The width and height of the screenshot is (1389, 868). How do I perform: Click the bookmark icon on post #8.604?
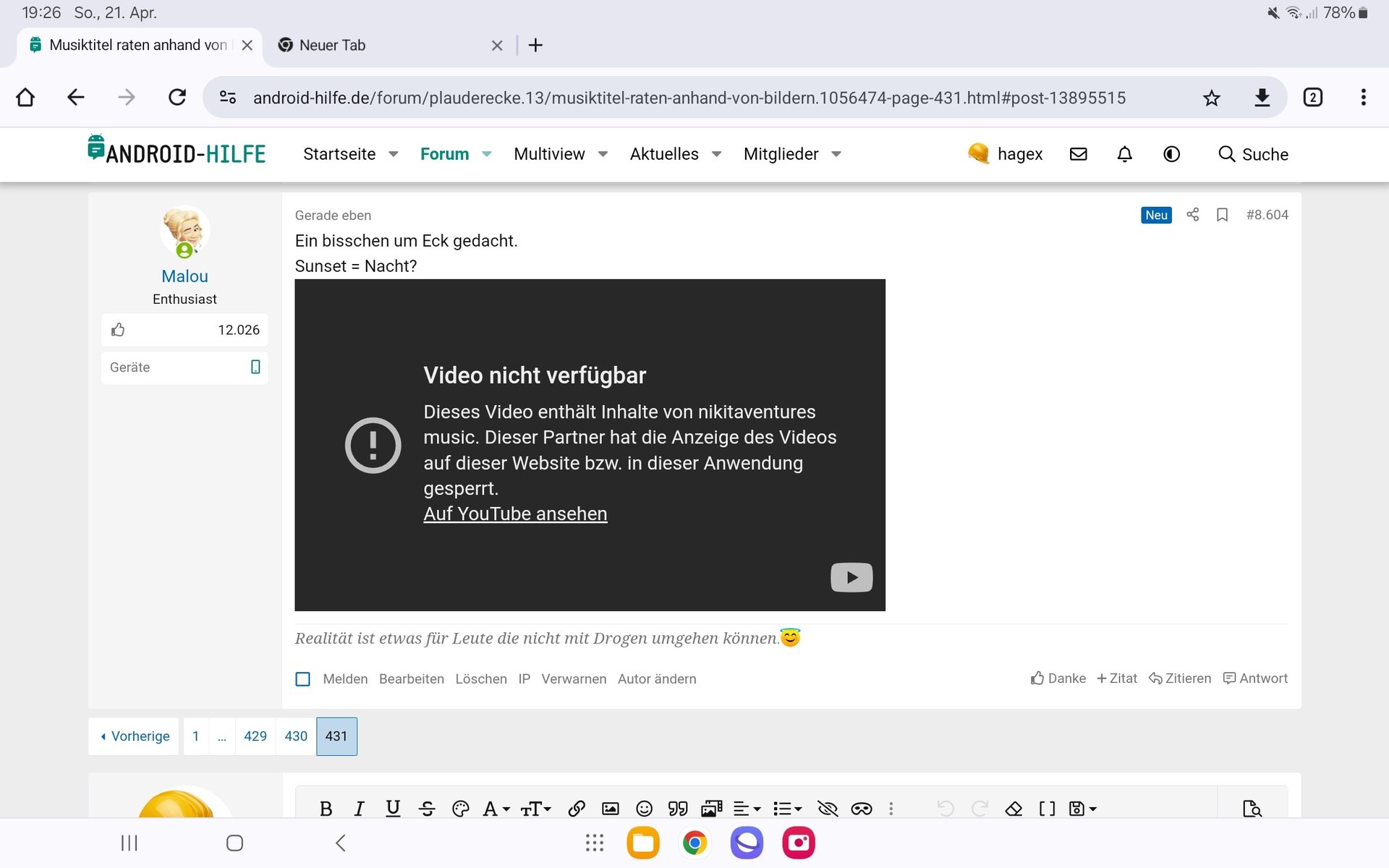1222,215
